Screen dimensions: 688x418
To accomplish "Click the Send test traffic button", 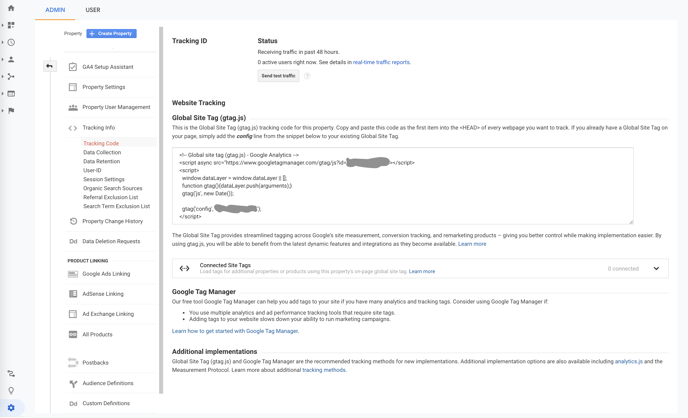I will [x=278, y=76].
